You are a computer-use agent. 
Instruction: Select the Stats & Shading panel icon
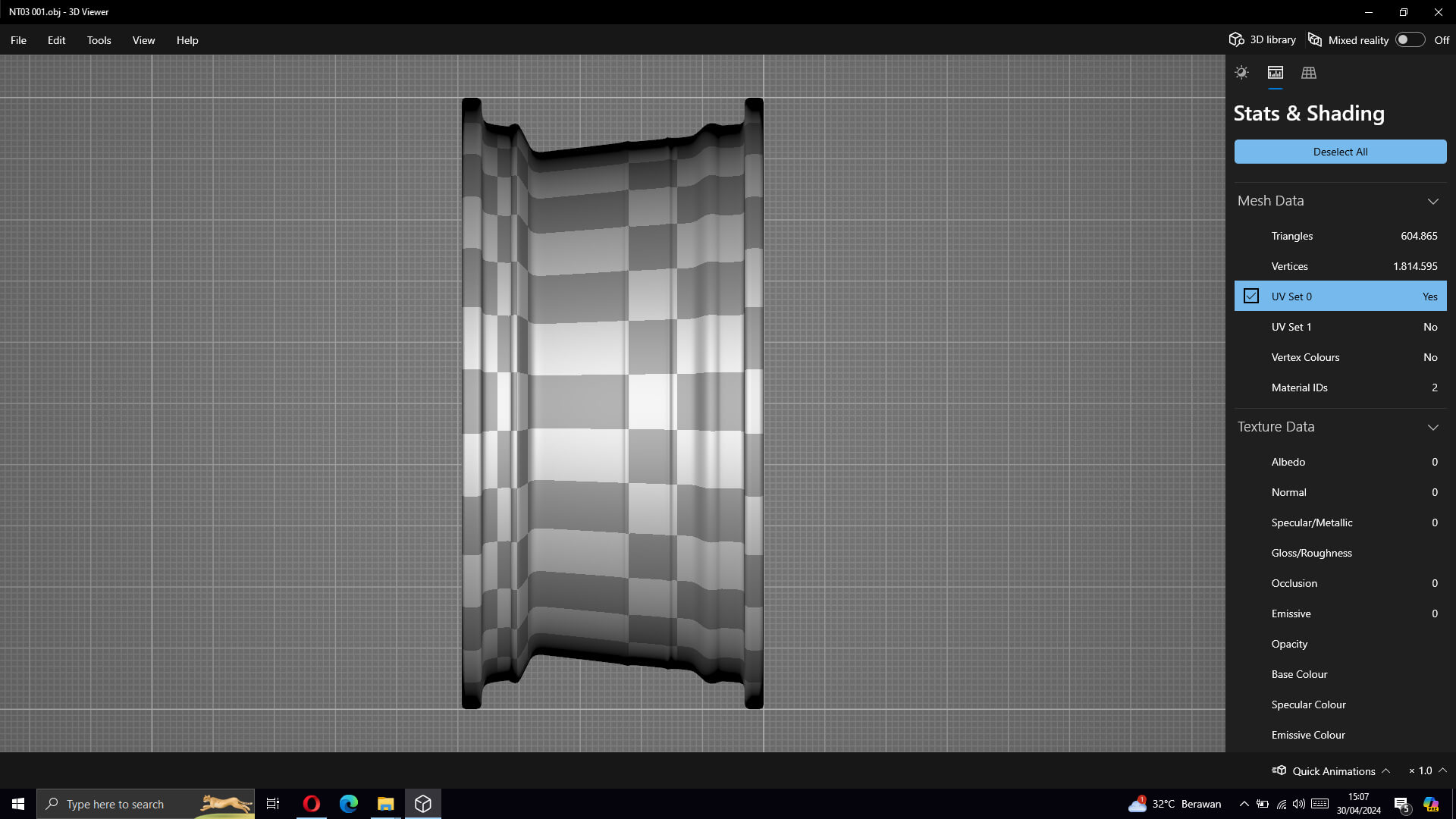click(x=1275, y=73)
